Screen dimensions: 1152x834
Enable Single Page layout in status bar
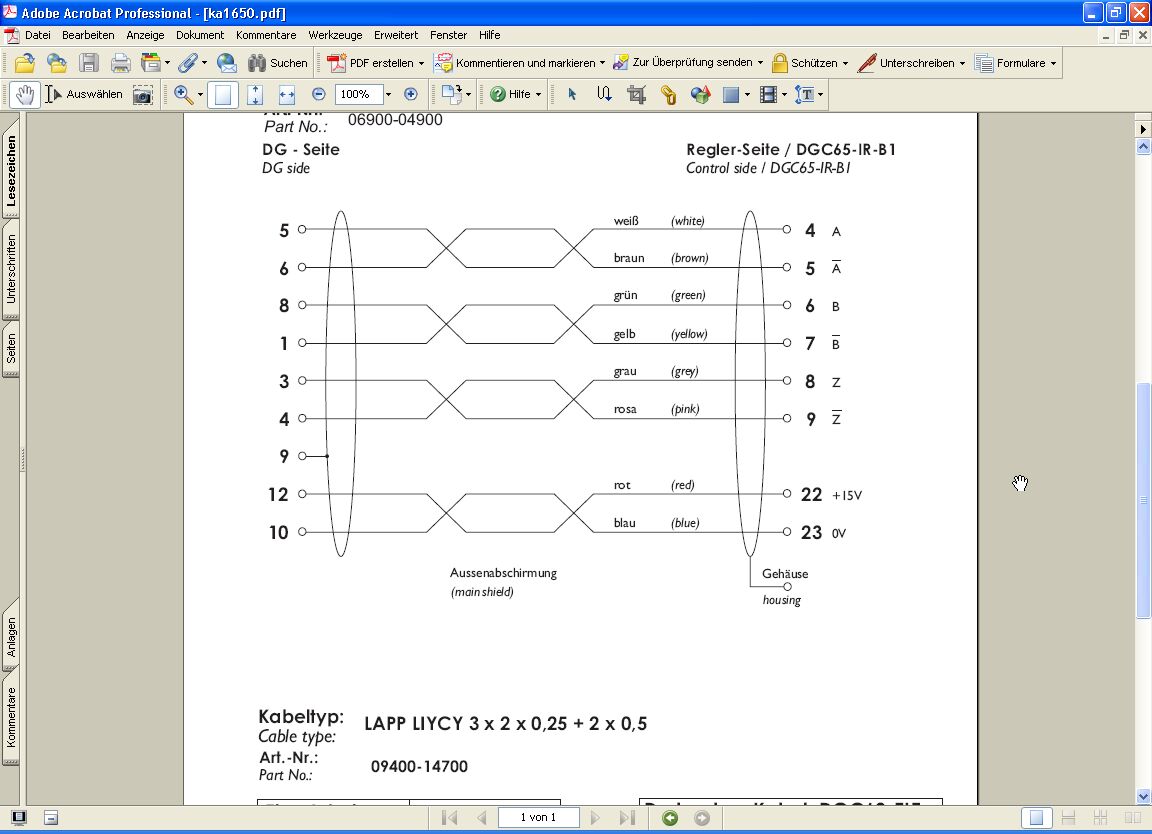(x=1037, y=818)
